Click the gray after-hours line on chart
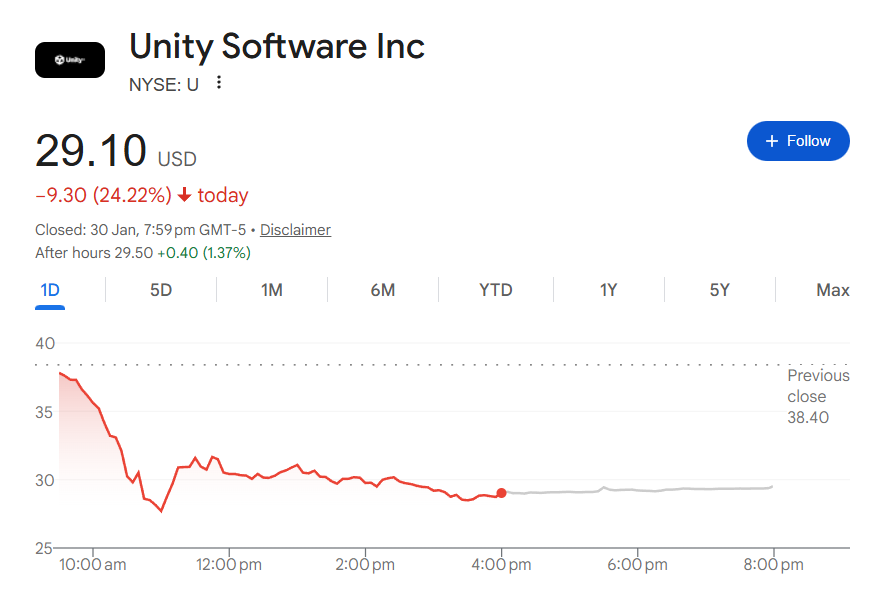 pyautogui.click(x=637, y=490)
